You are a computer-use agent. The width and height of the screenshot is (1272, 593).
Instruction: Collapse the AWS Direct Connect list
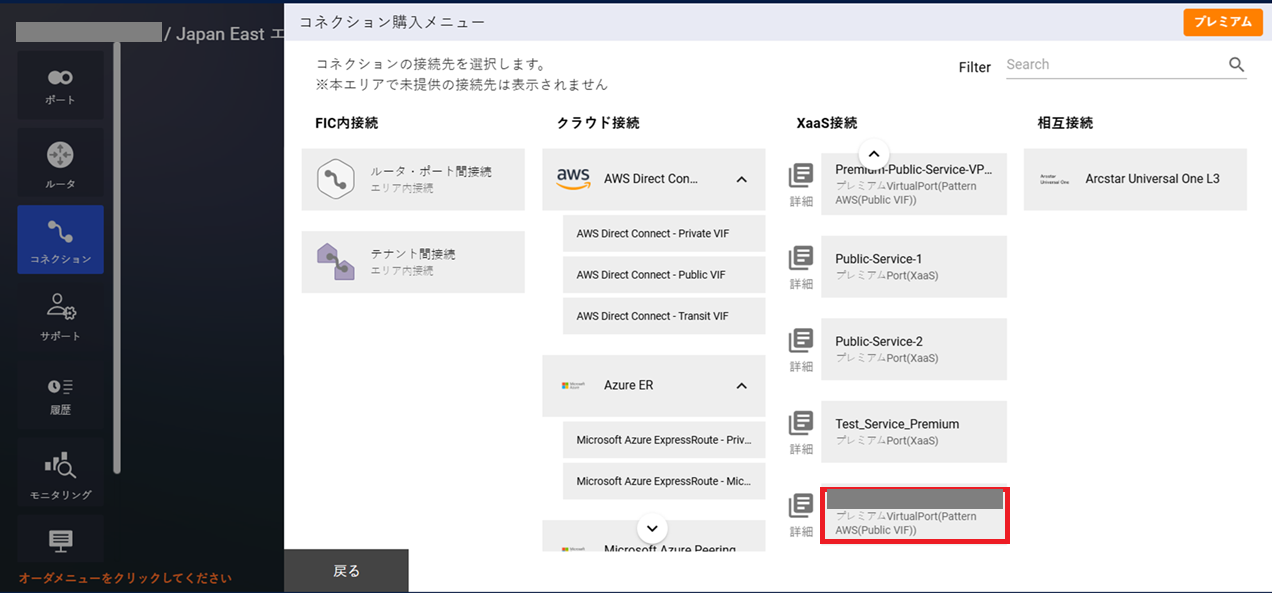[x=741, y=178]
